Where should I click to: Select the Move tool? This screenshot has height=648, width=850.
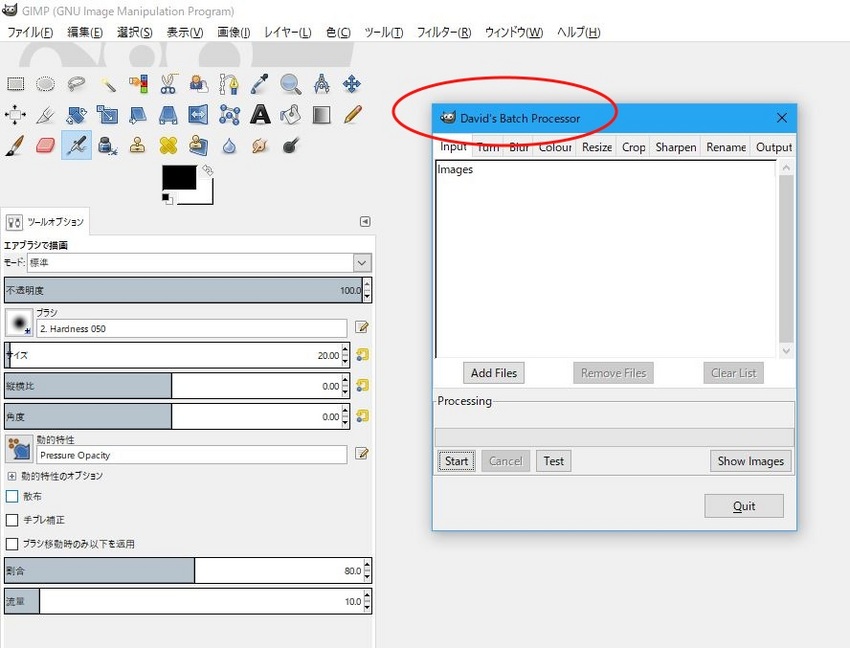(352, 84)
